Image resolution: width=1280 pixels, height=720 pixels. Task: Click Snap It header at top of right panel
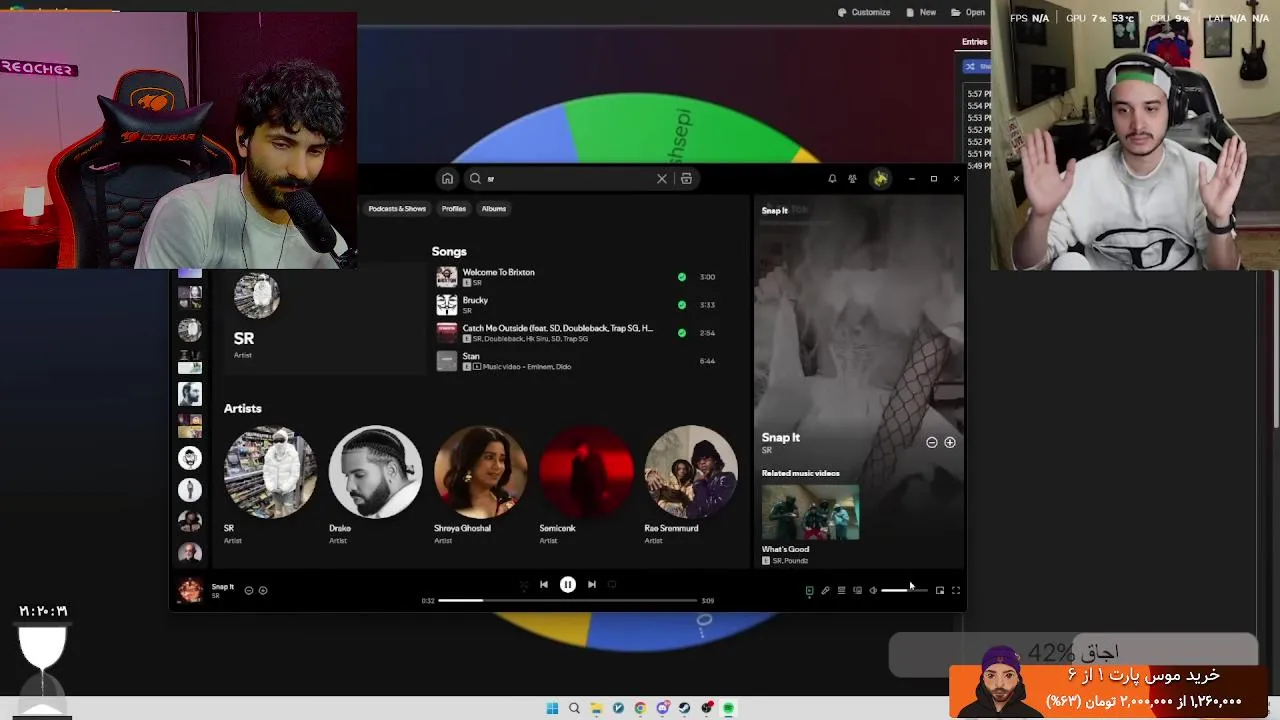[x=775, y=210]
